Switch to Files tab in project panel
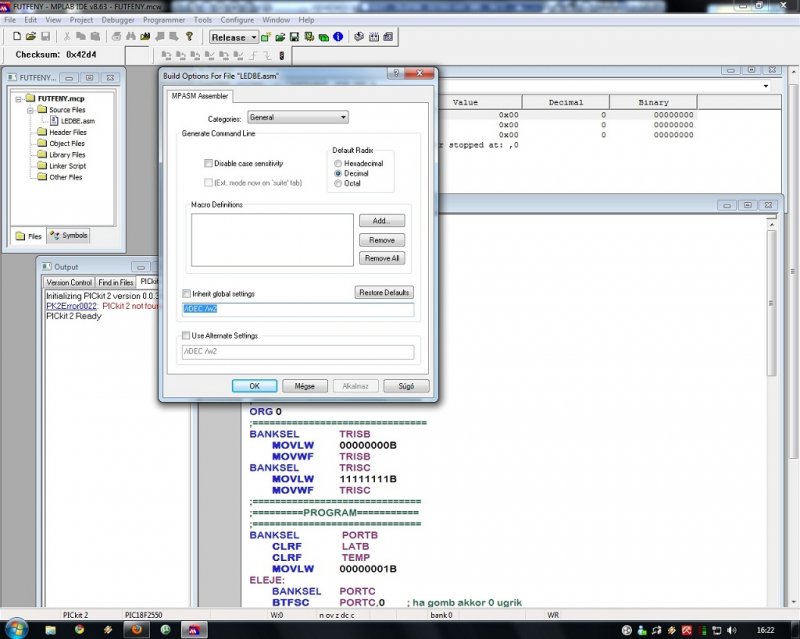800x639 pixels. click(x=29, y=236)
